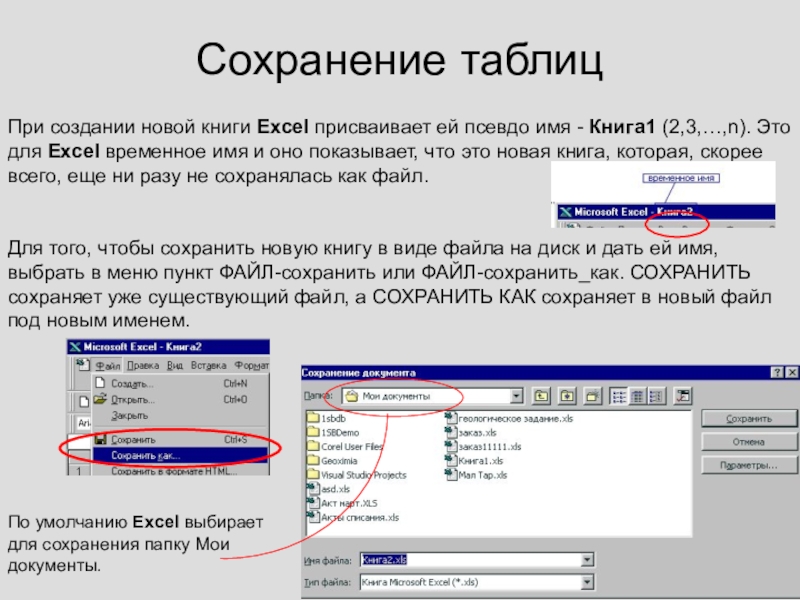Close the Сохранение документа dialog
800x600 pixels.
pyautogui.click(x=791, y=372)
